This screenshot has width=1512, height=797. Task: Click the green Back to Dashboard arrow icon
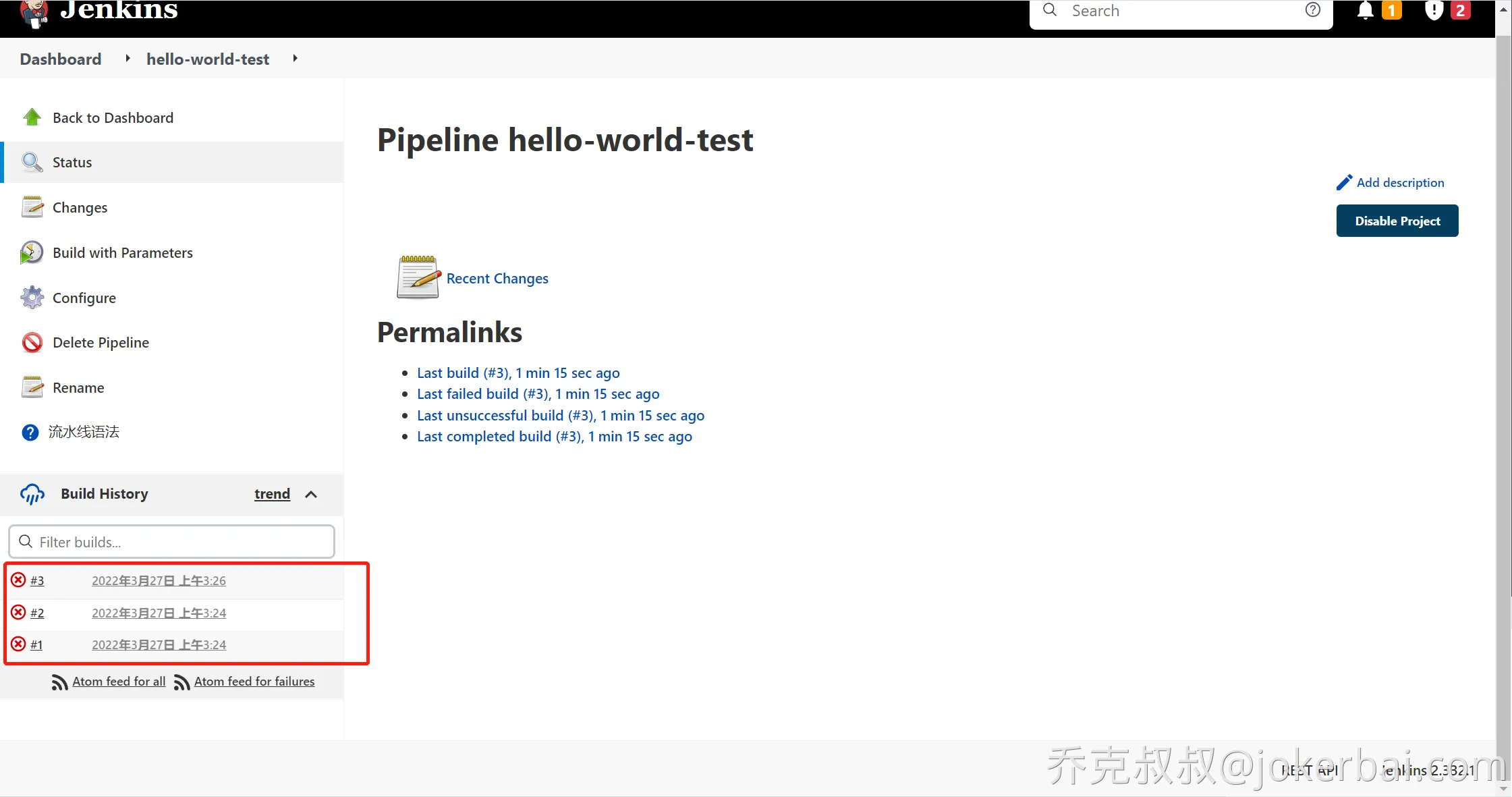[x=32, y=117]
